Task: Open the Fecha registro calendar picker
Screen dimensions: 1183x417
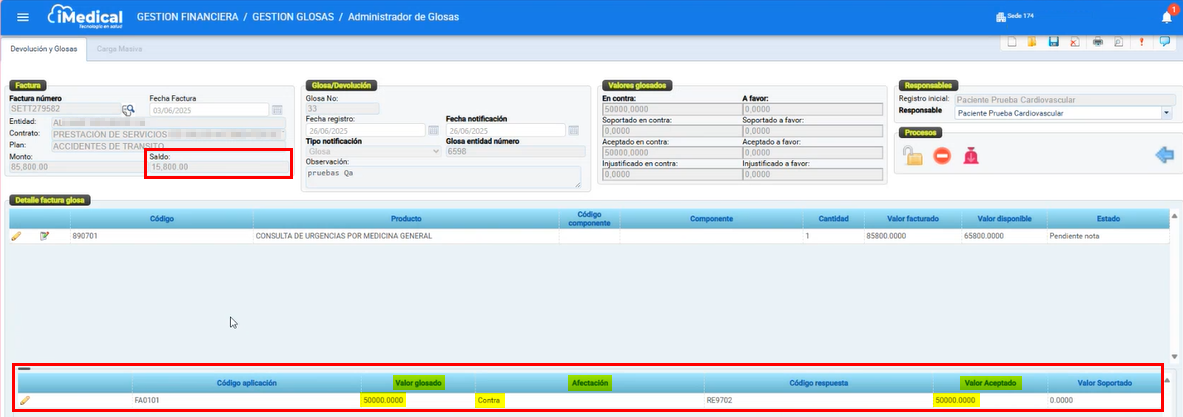Action: tap(434, 130)
